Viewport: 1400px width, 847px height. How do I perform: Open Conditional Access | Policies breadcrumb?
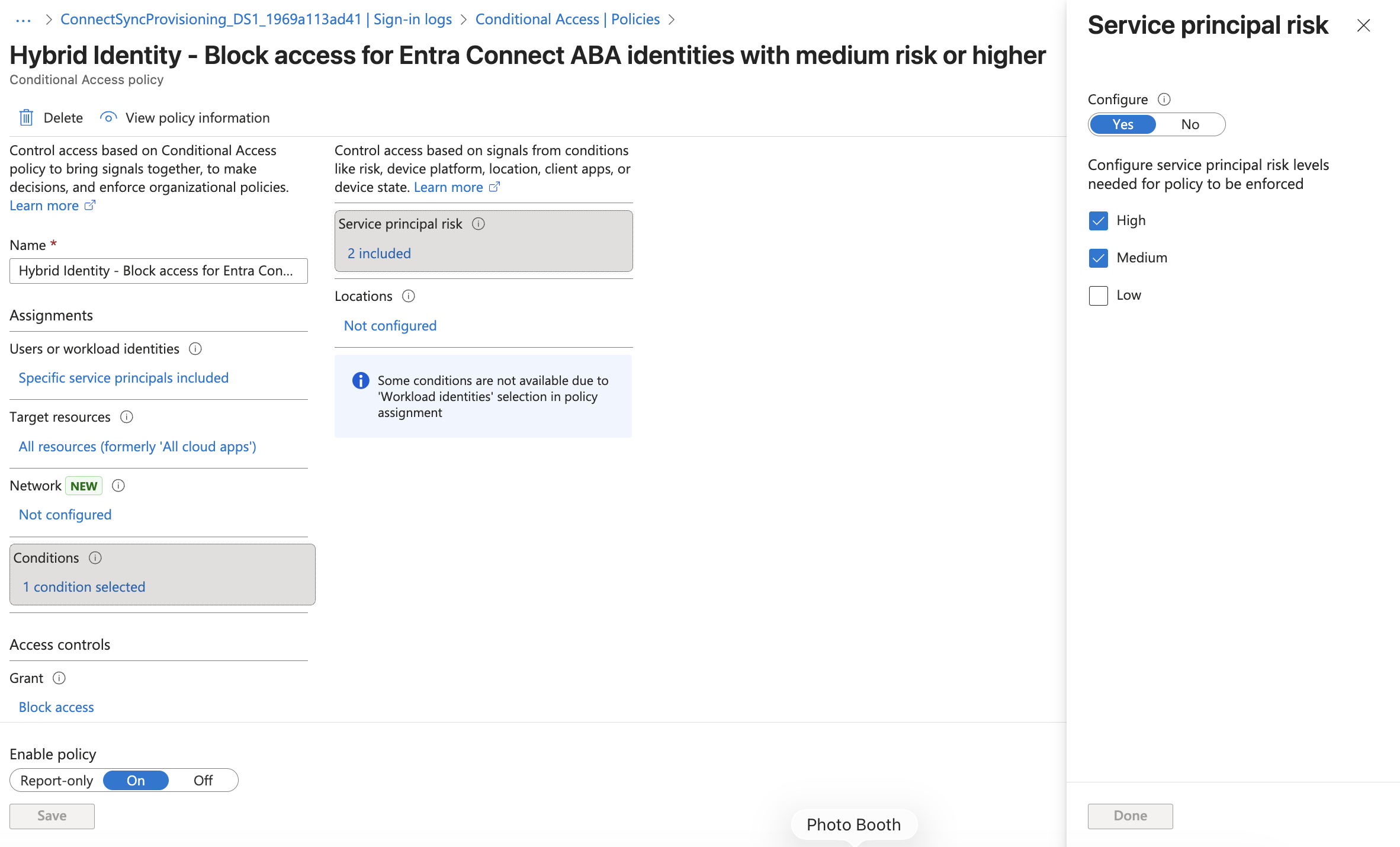click(x=567, y=20)
